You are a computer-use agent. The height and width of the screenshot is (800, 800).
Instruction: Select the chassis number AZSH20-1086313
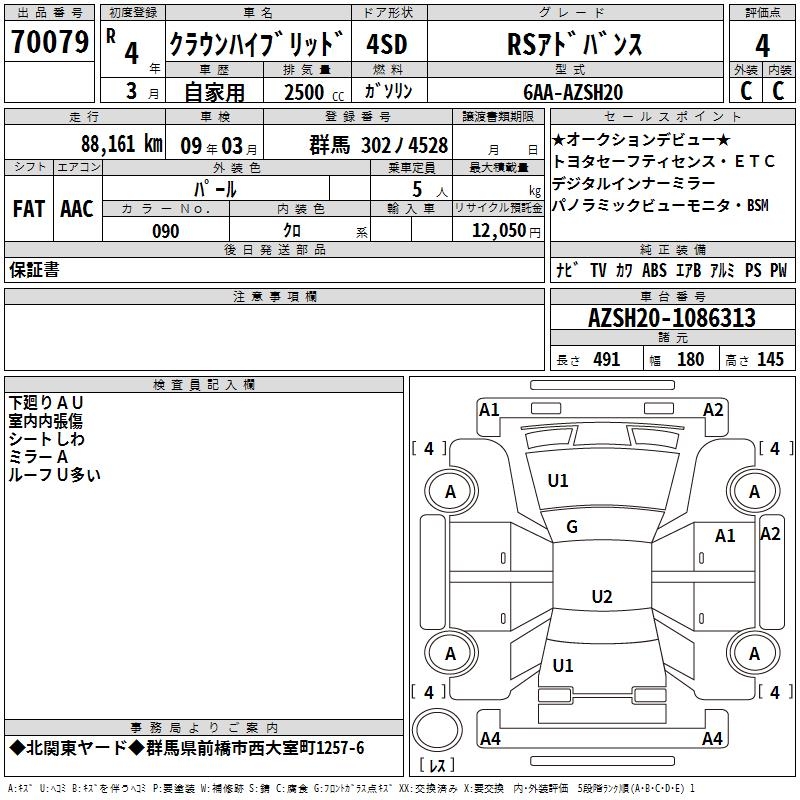[x=671, y=319]
